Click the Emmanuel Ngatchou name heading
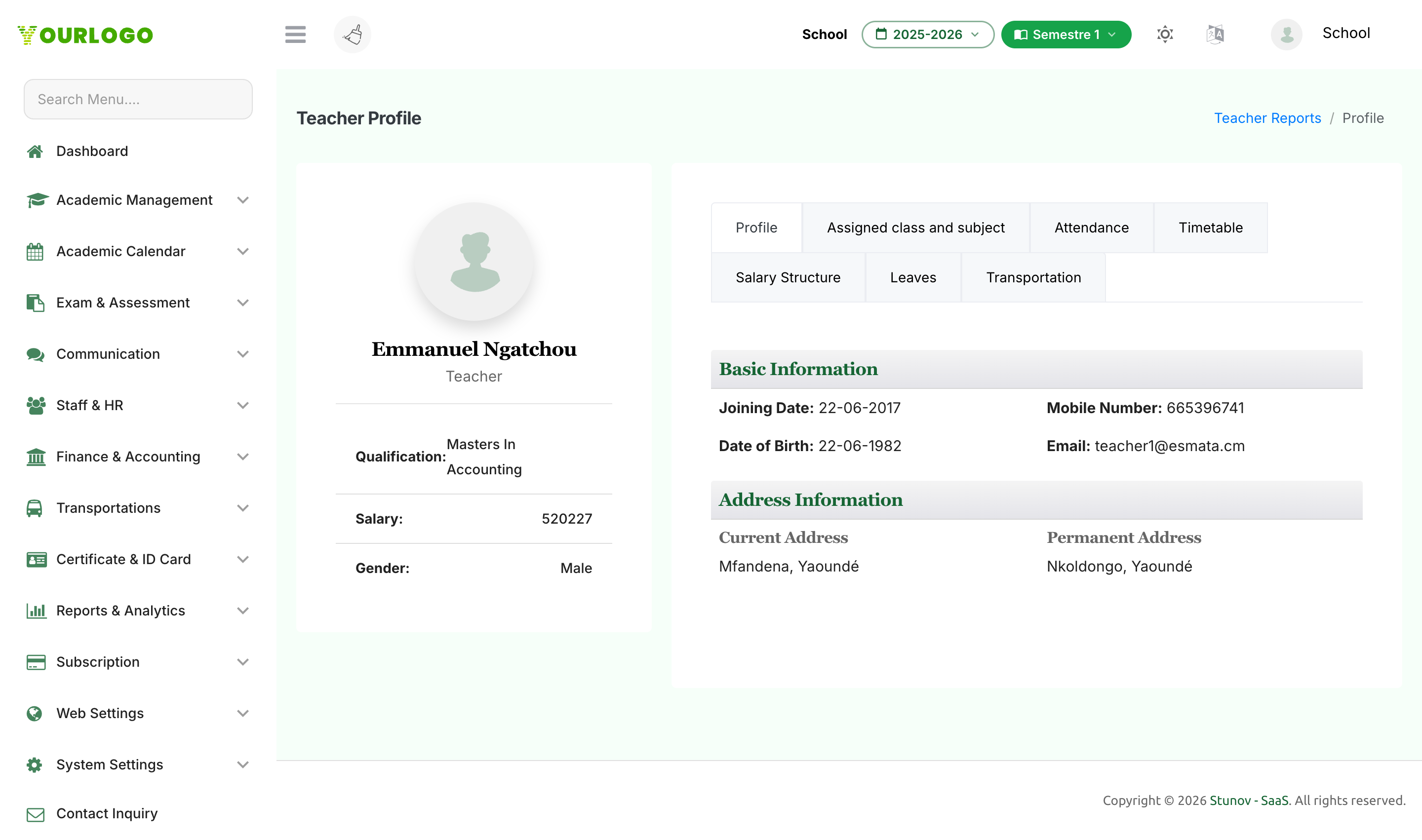Viewport: 1422px width, 840px height. (474, 350)
